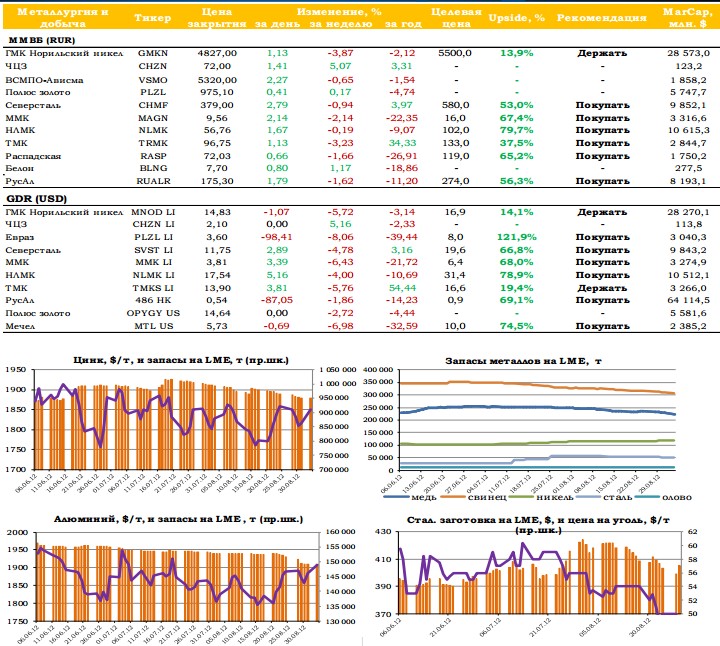The height and width of the screenshot is (646, 720).
Task: Click the ГМК Норильский никел row in GDR section
Action: click(x=360, y=212)
